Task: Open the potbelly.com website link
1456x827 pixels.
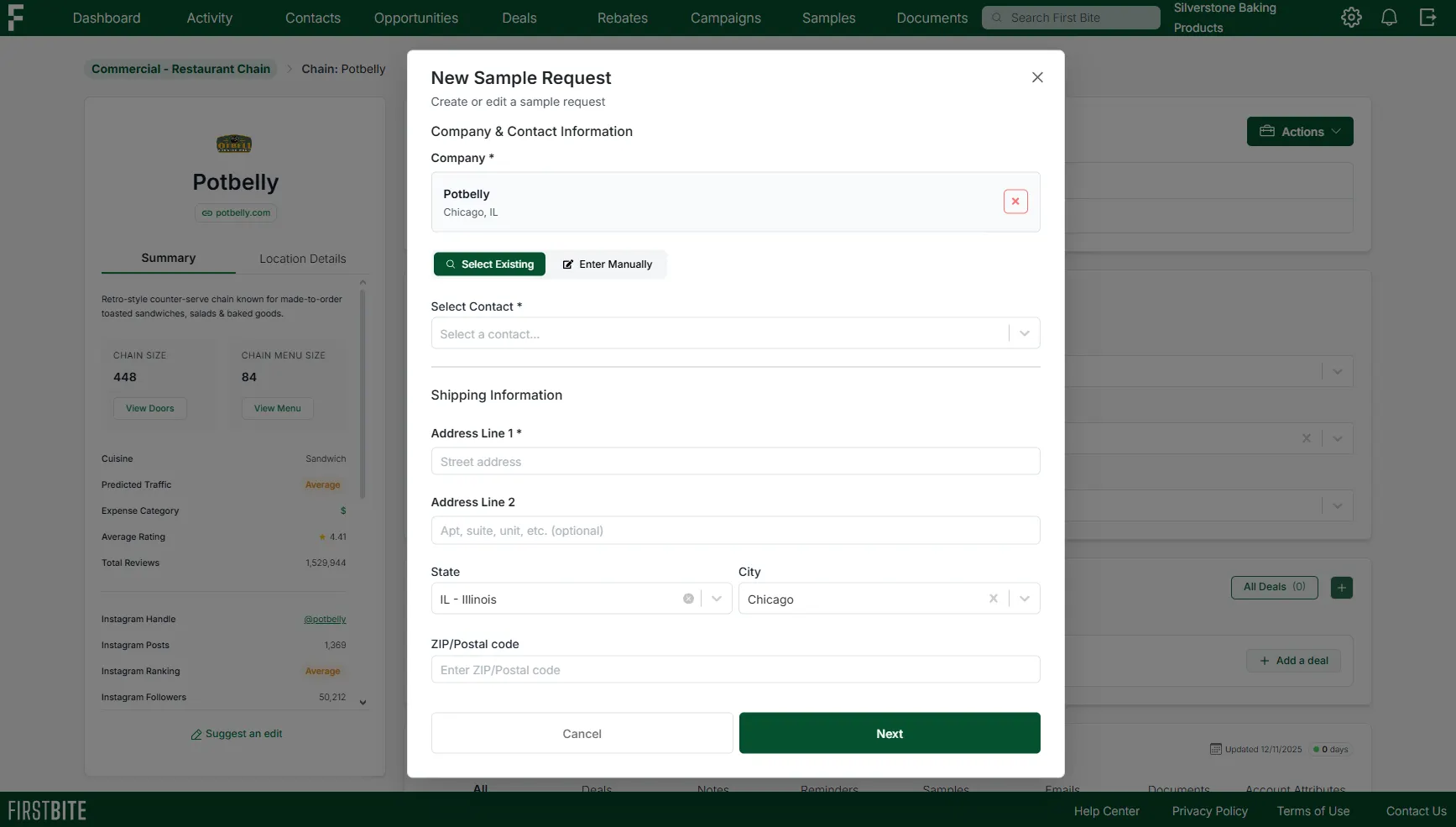Action: pyautogui.click(x=236, y=212)
